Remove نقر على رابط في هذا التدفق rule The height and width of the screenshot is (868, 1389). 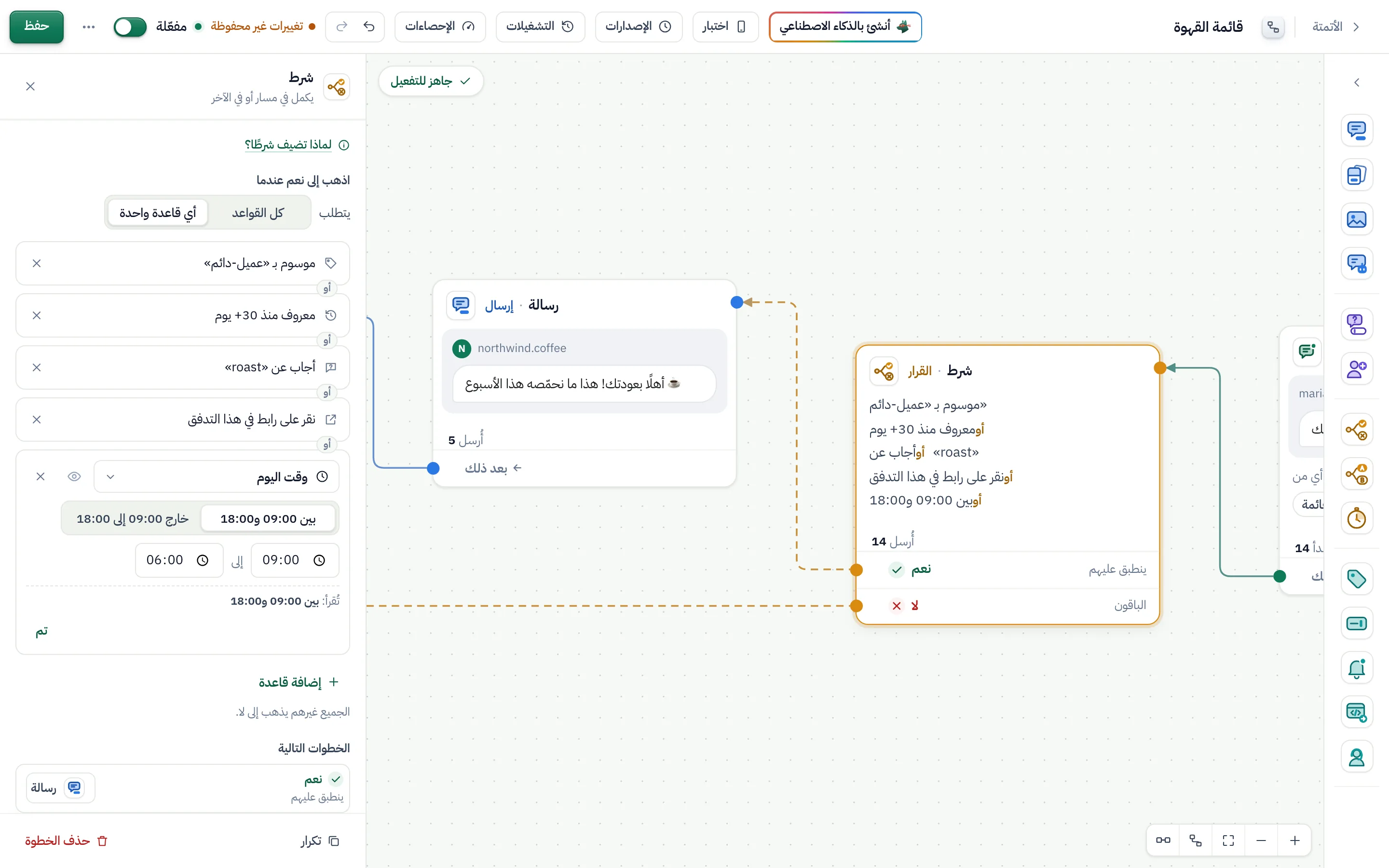(x=37, y=420)
